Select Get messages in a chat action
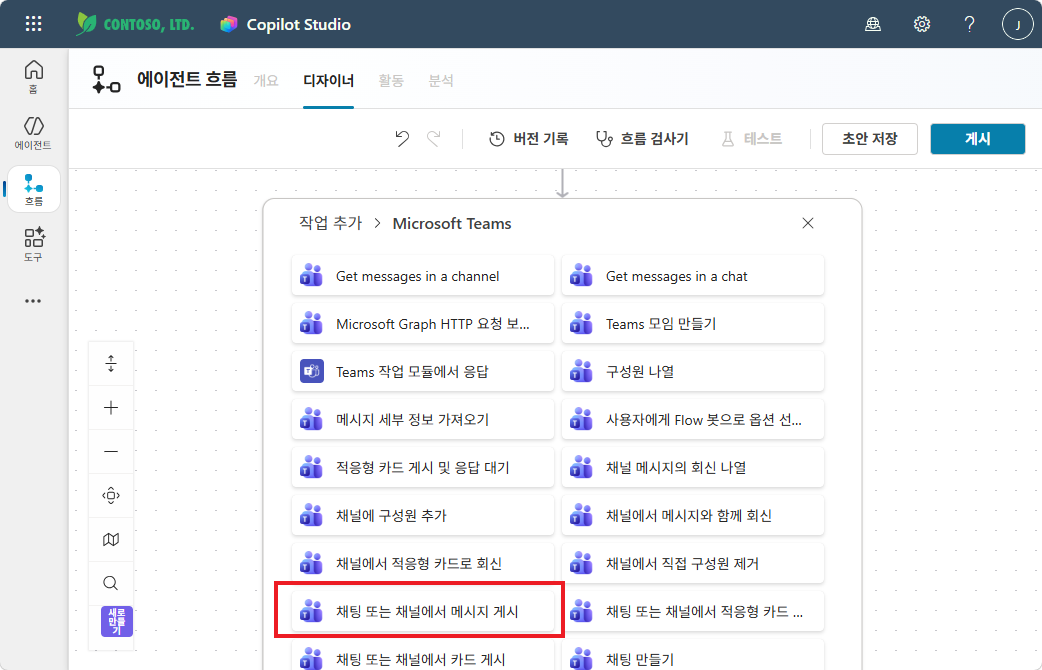 [x=692, y=276]
